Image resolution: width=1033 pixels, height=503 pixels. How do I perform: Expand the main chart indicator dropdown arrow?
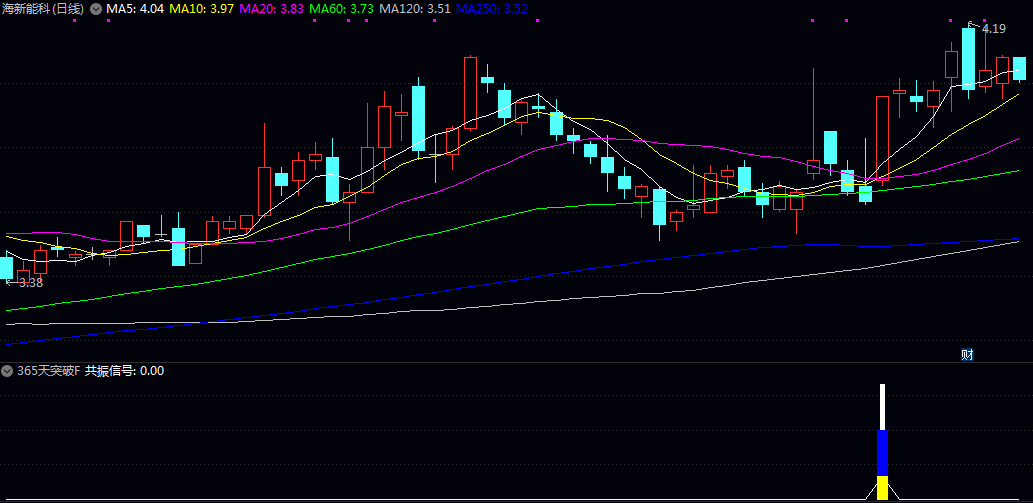(96, 9)
